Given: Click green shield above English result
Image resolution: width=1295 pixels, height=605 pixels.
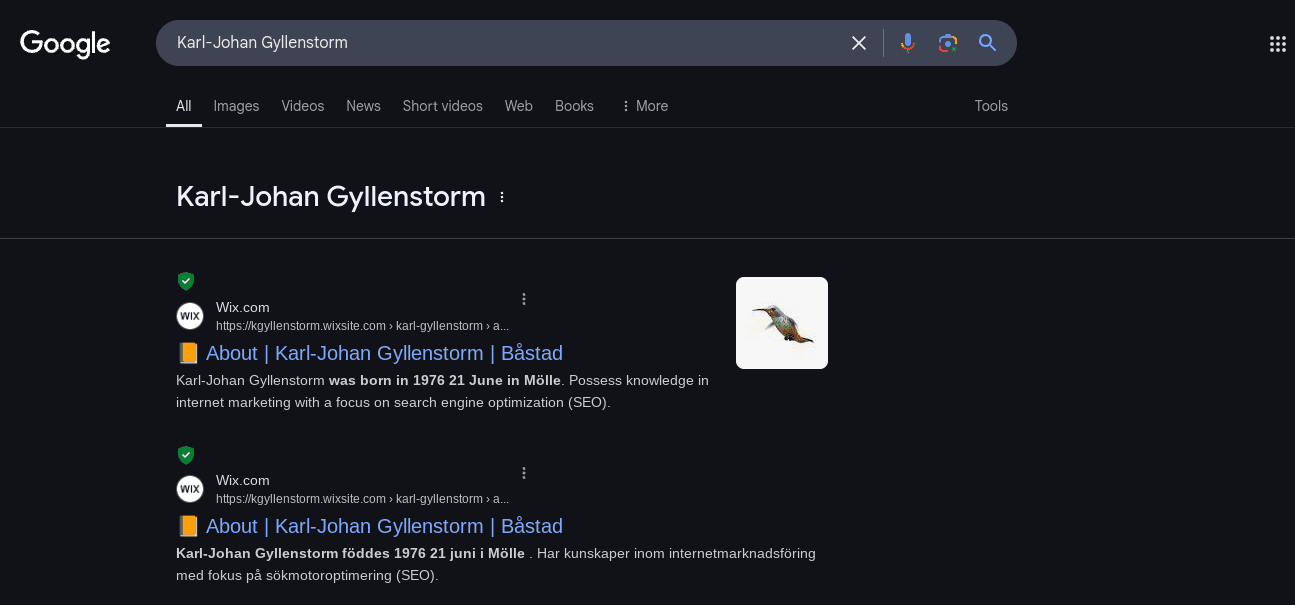Looking at the screenshot, I should [185, 281].
